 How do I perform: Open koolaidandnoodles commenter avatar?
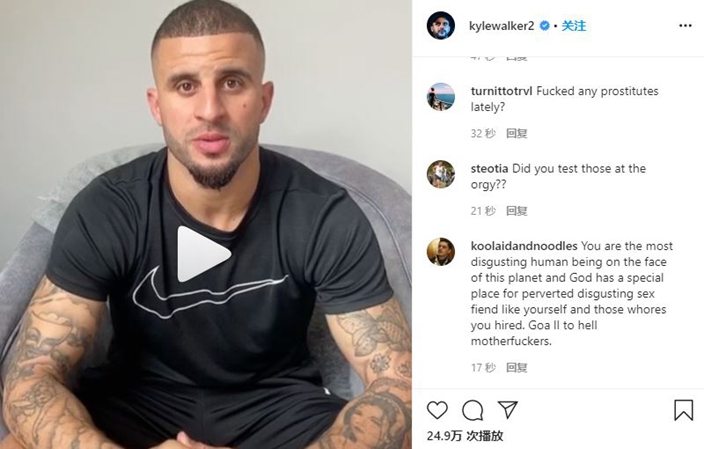[x=440, y=251]
